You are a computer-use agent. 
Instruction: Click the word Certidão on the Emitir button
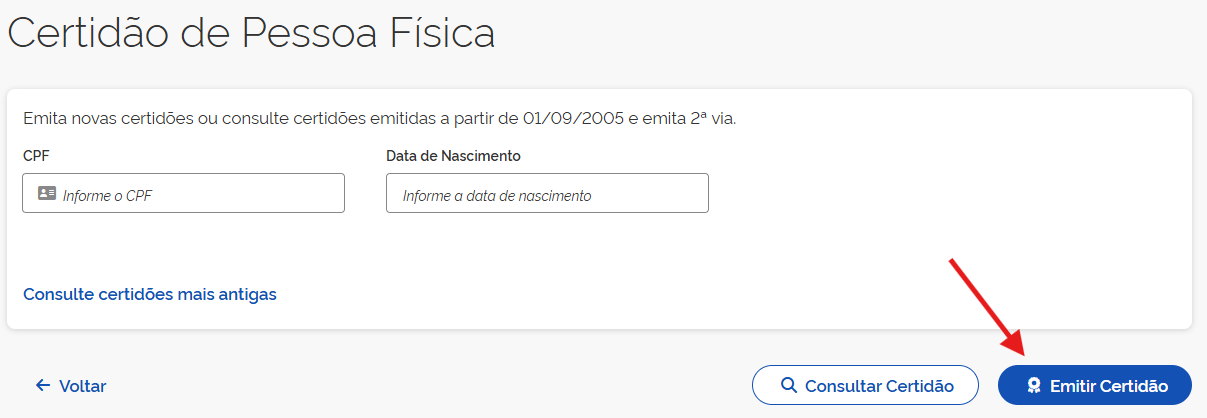[x=1134, y=386]
